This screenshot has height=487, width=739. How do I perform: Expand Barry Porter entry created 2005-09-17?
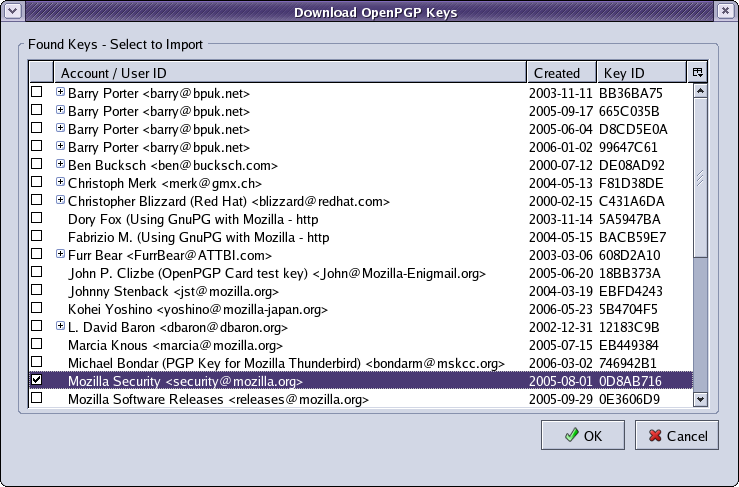point(60,109)
